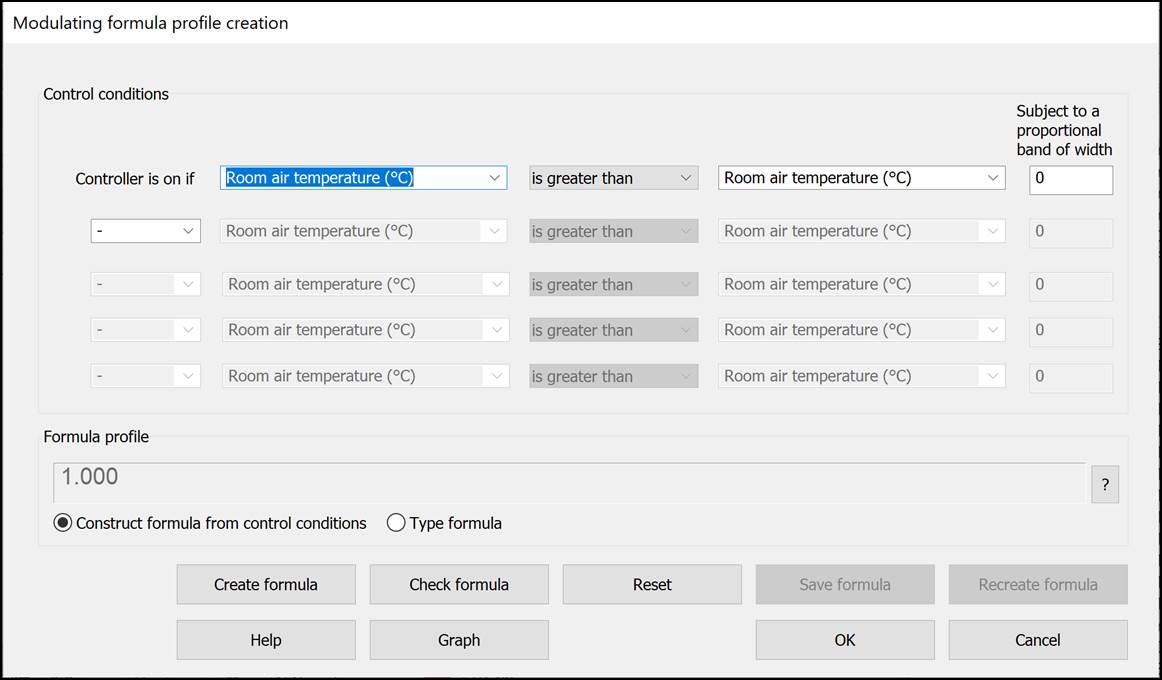Click the Recreate formula button
This screenshot has width=1162, height=680.
point(1038,584)
